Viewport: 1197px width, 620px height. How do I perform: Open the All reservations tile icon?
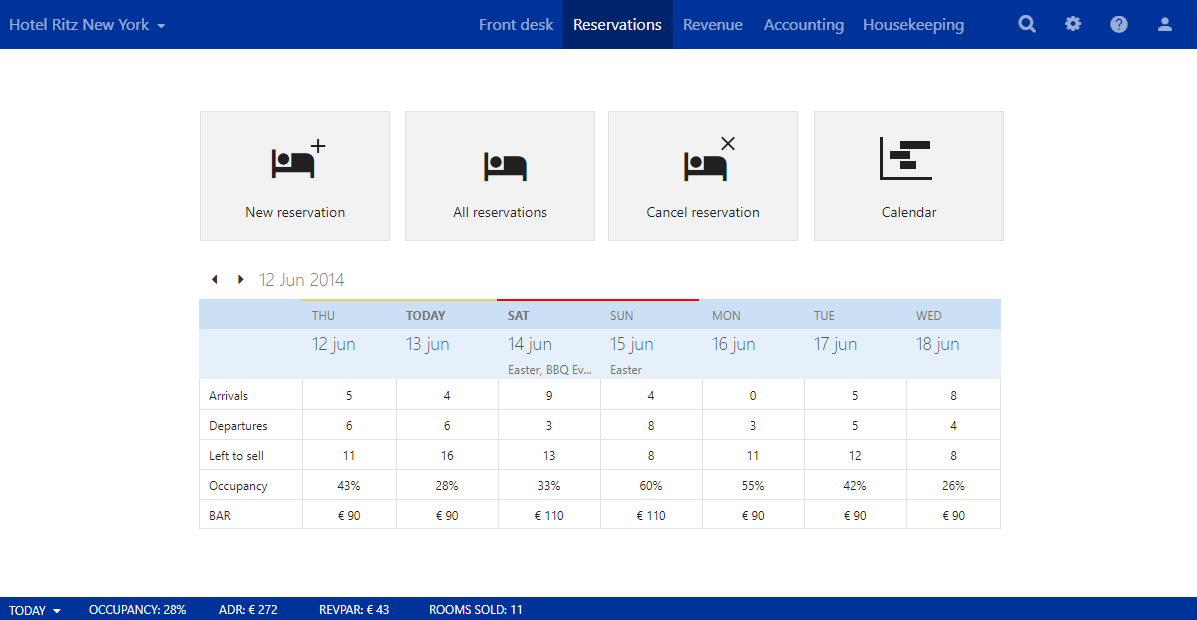[505, 166]
